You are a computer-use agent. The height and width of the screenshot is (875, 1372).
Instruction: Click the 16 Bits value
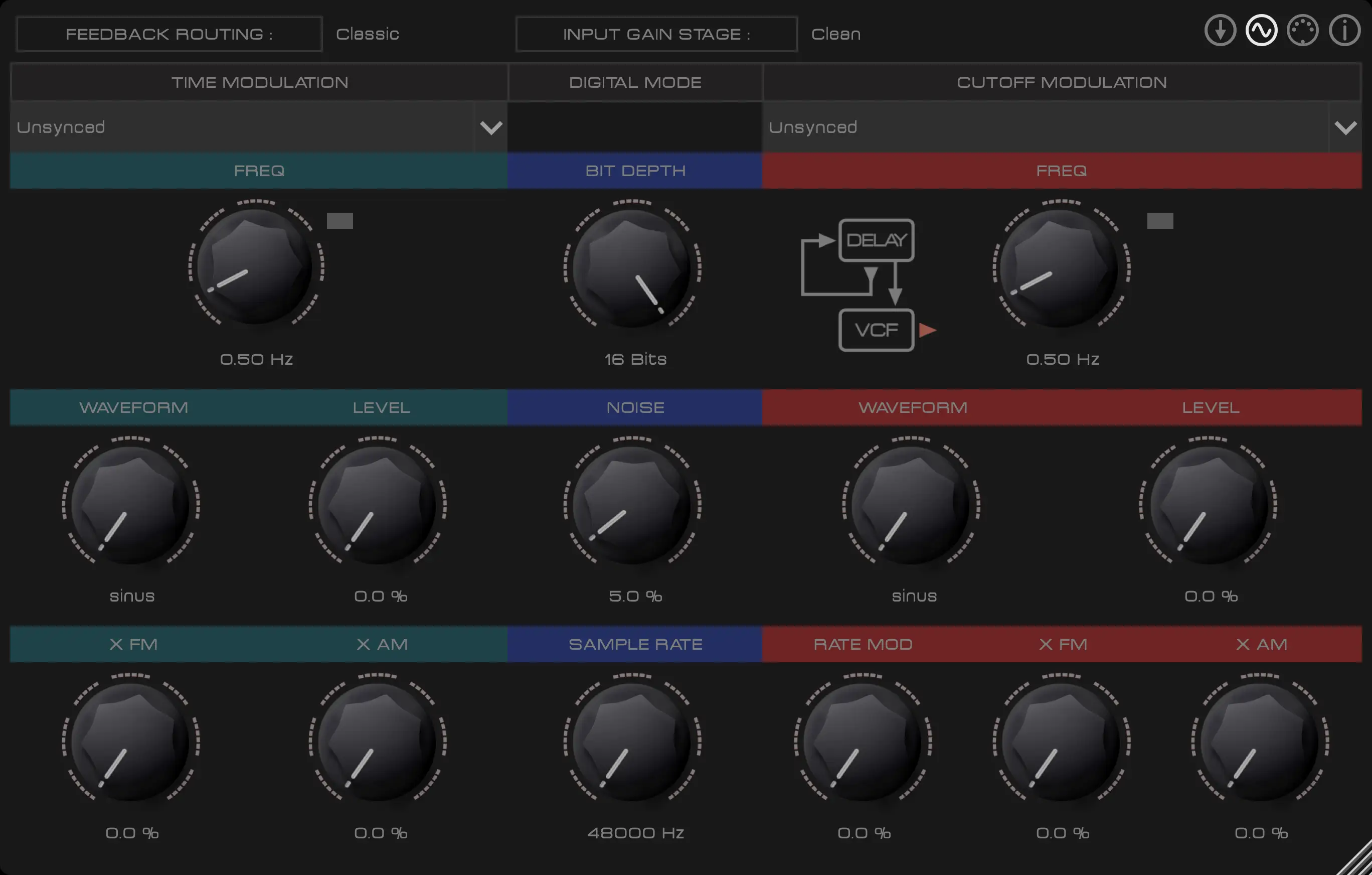(x=635, y=359)
